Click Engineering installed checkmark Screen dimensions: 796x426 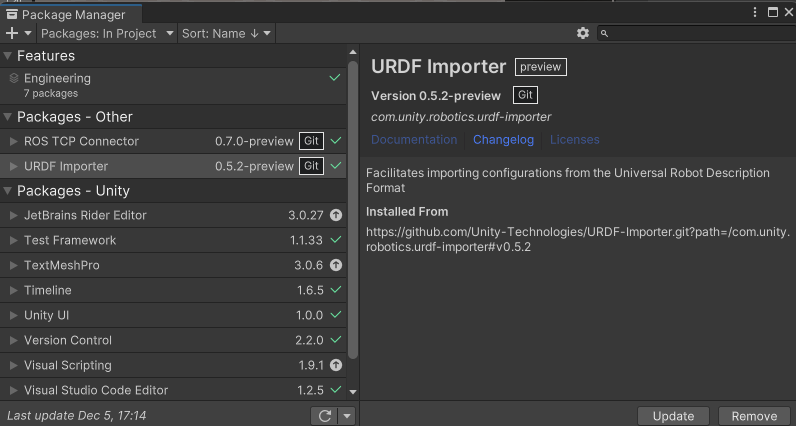335,77
